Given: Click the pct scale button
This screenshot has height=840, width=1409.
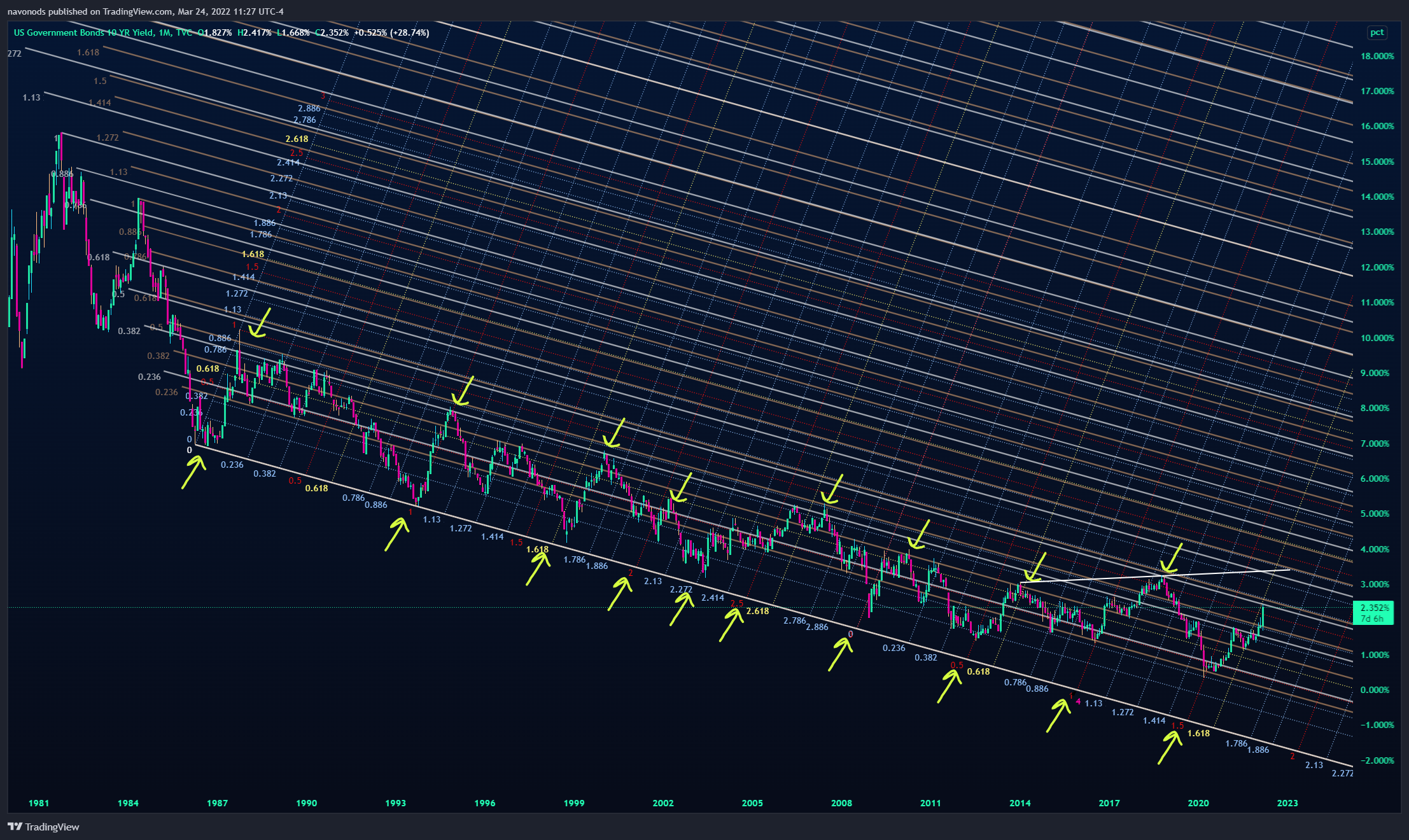Looking at the screenshot, I should pos(1377,32).
